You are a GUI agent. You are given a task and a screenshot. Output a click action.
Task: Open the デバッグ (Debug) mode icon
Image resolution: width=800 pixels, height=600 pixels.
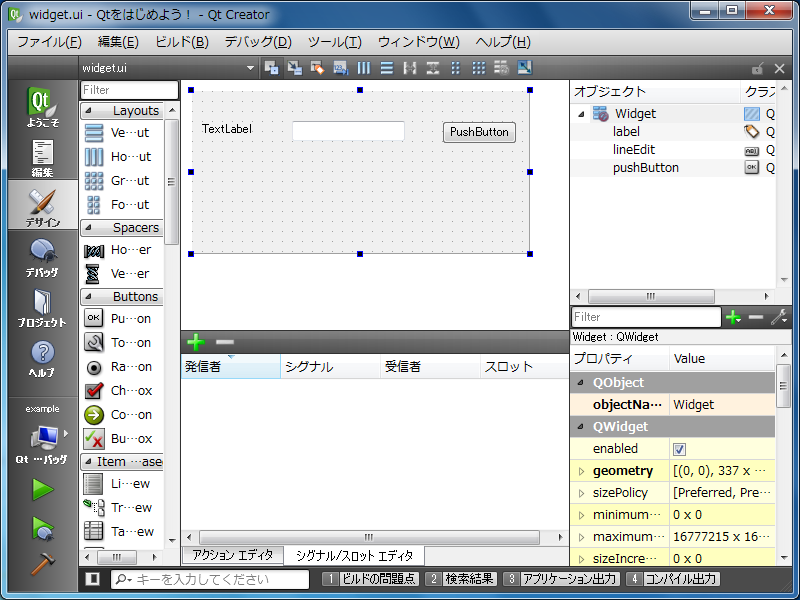[42, 257]
